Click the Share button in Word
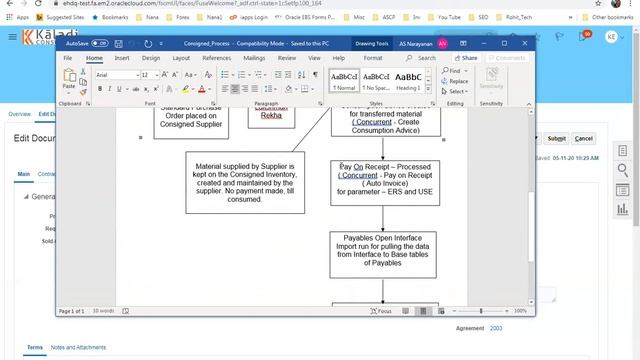Screen dimensions: 640x360 (466, 58)
